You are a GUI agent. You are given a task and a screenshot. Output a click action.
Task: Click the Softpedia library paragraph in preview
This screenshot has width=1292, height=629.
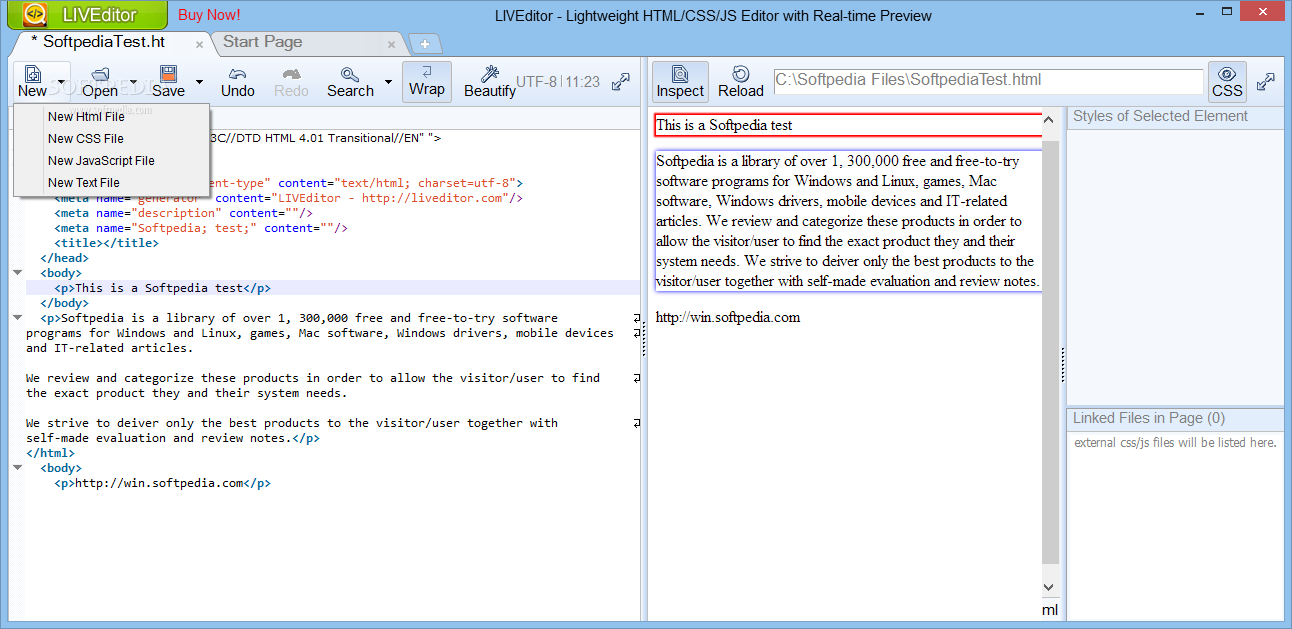click(x=848, y=221)
